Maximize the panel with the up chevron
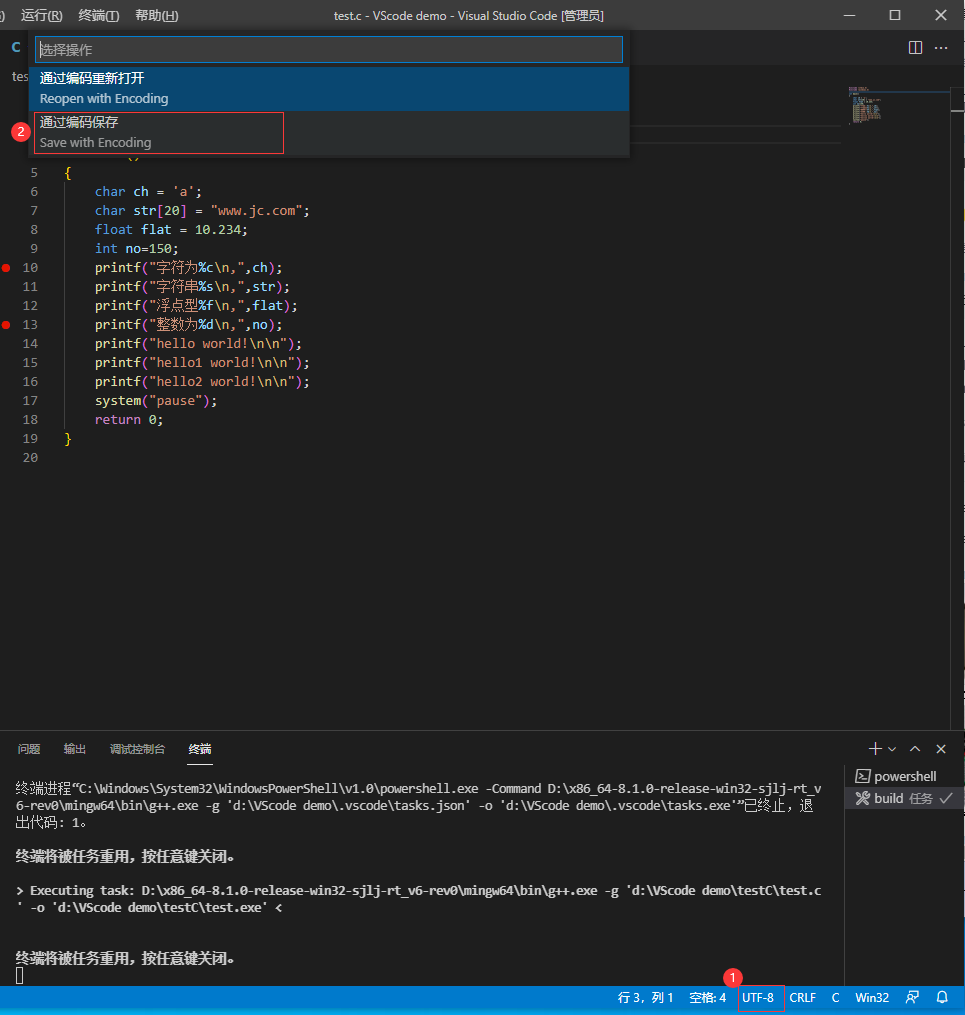 coord(915,749)
